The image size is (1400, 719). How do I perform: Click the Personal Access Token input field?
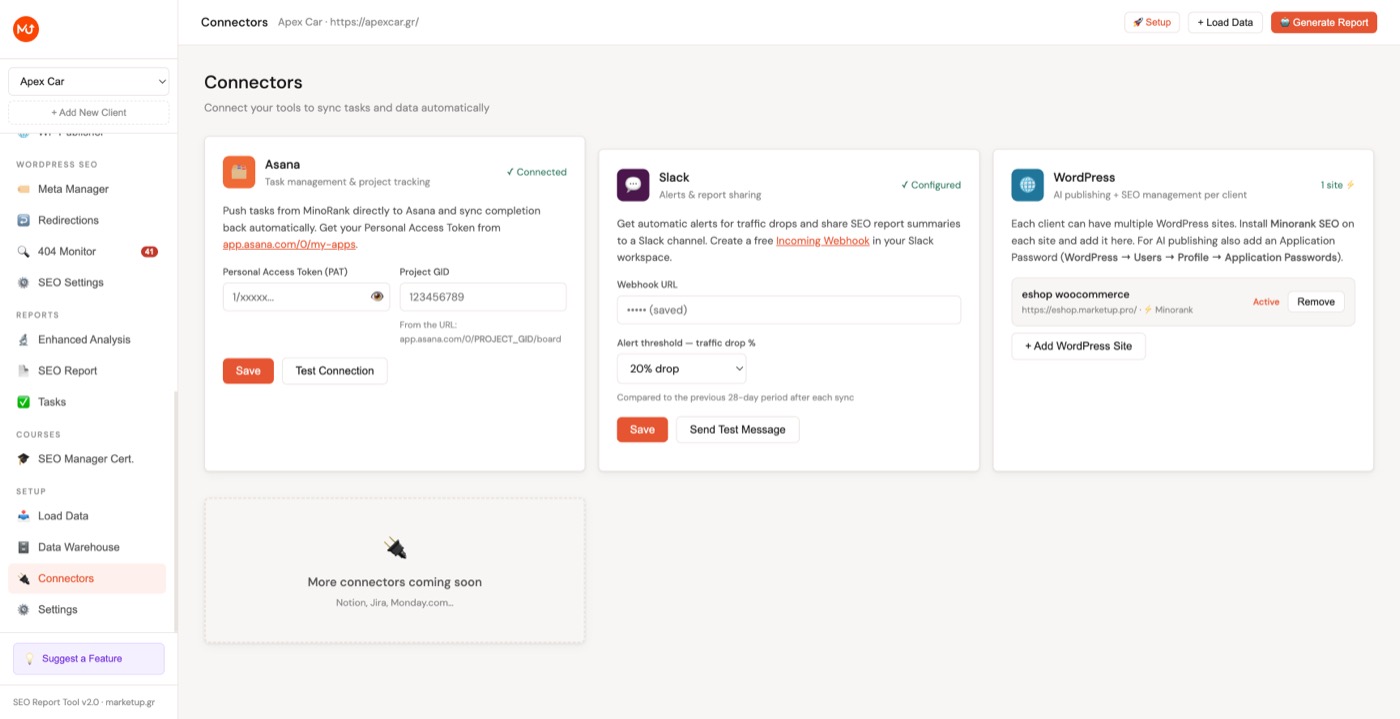[306, 297]
